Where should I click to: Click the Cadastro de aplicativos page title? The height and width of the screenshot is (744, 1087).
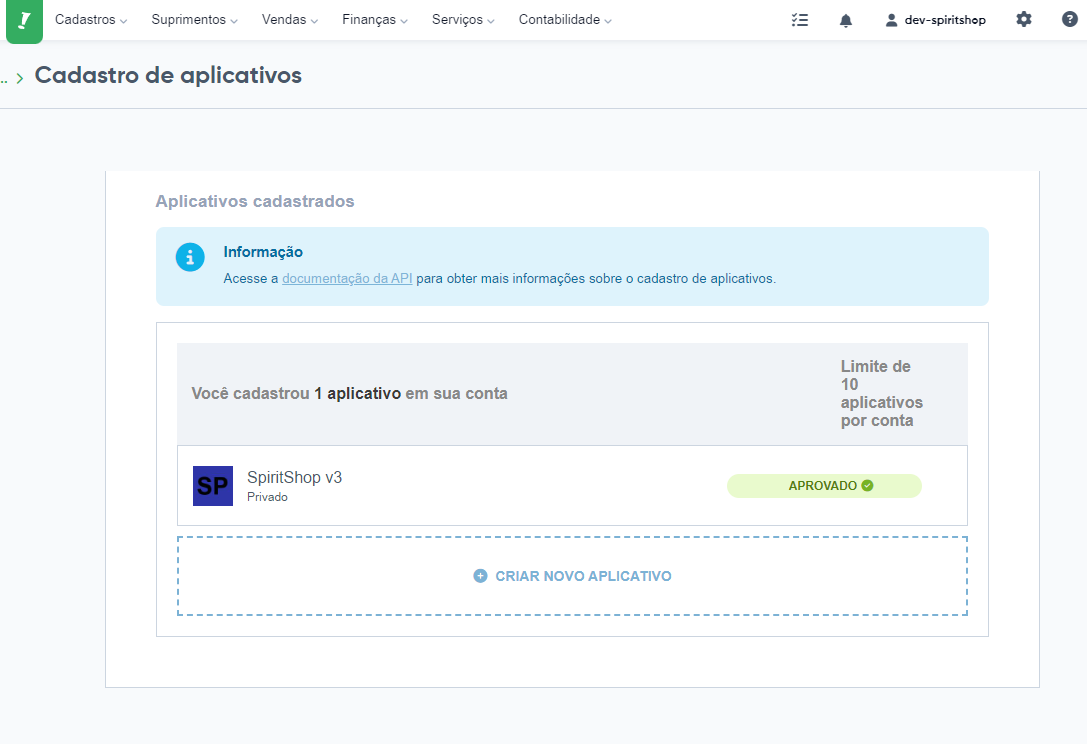pos(168,75)
